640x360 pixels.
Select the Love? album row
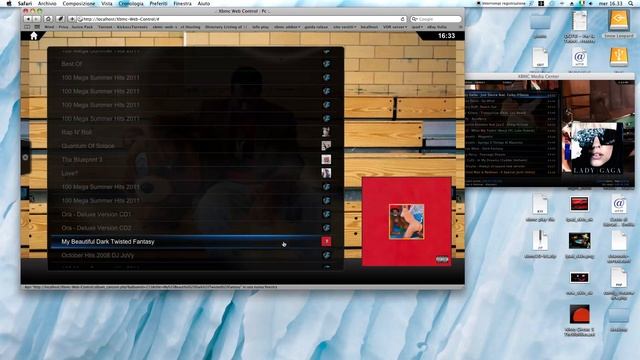196,173
